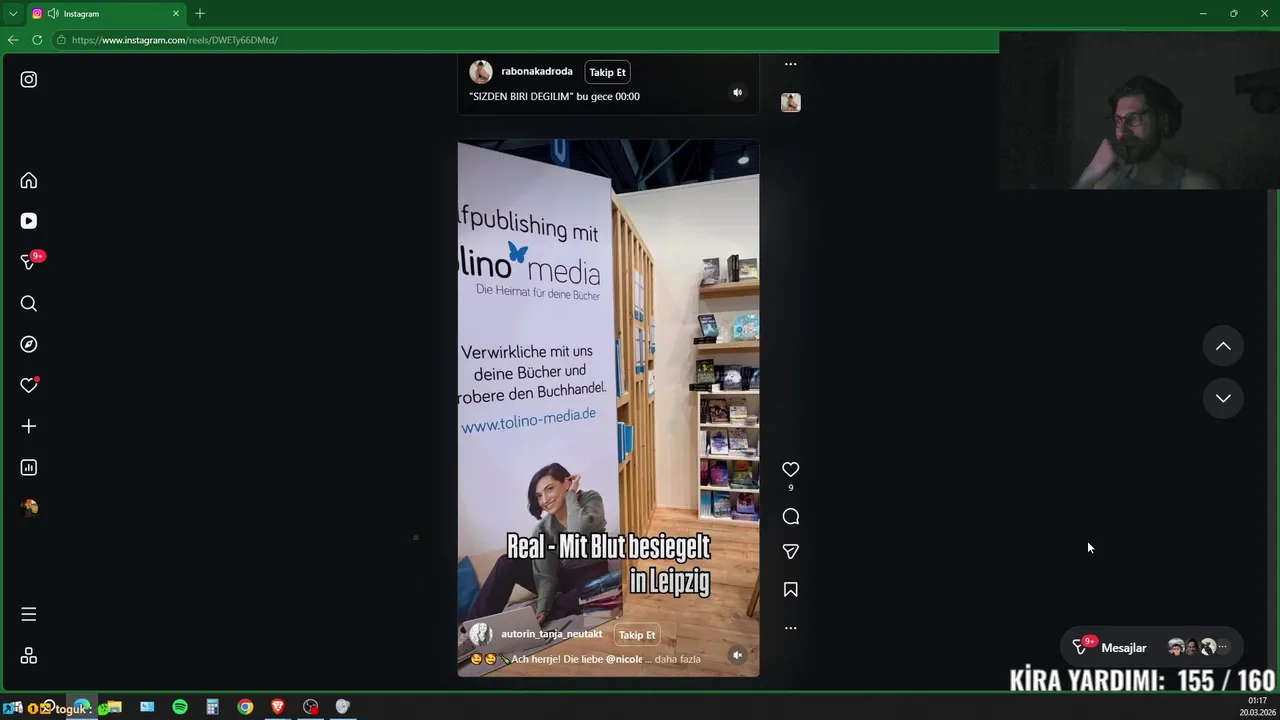This screenshot has height=720, width=1280.
Task: Follow autorin_tanja_neutakt via Takip Et
Action: click(x=637, y=635)
